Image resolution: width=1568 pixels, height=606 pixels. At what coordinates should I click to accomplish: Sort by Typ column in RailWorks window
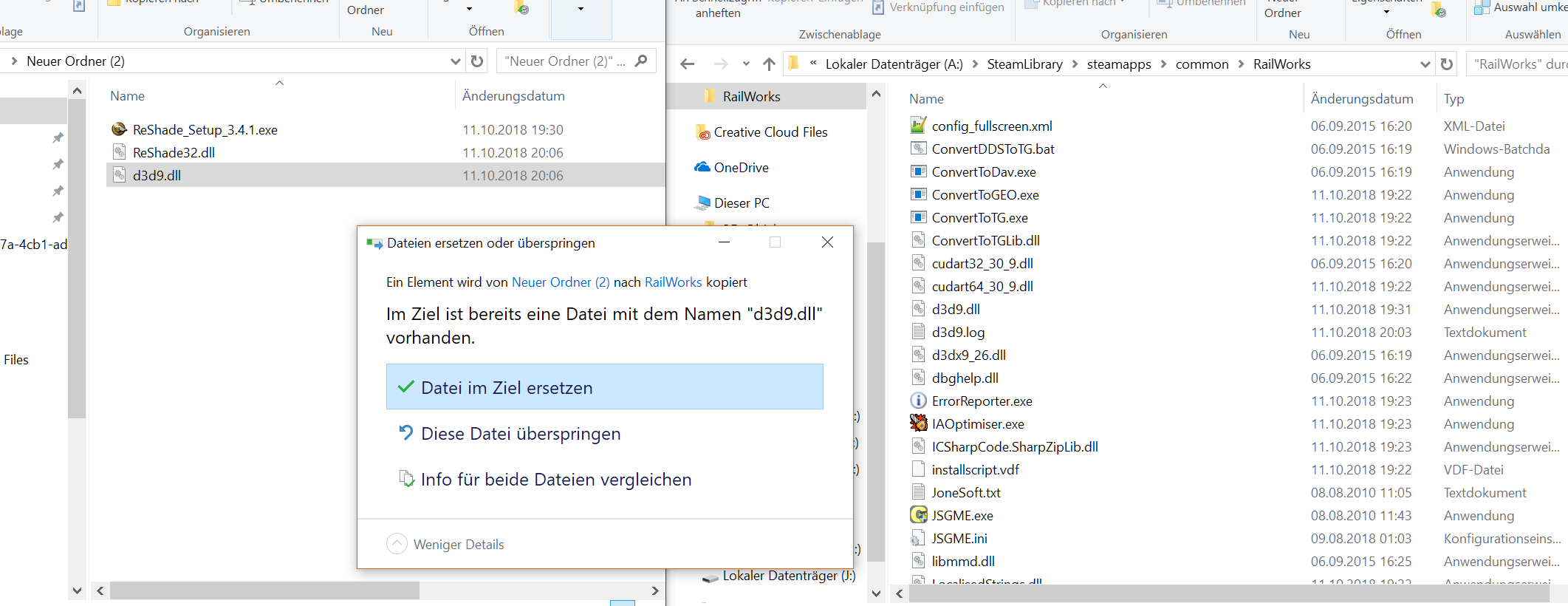1454,98
